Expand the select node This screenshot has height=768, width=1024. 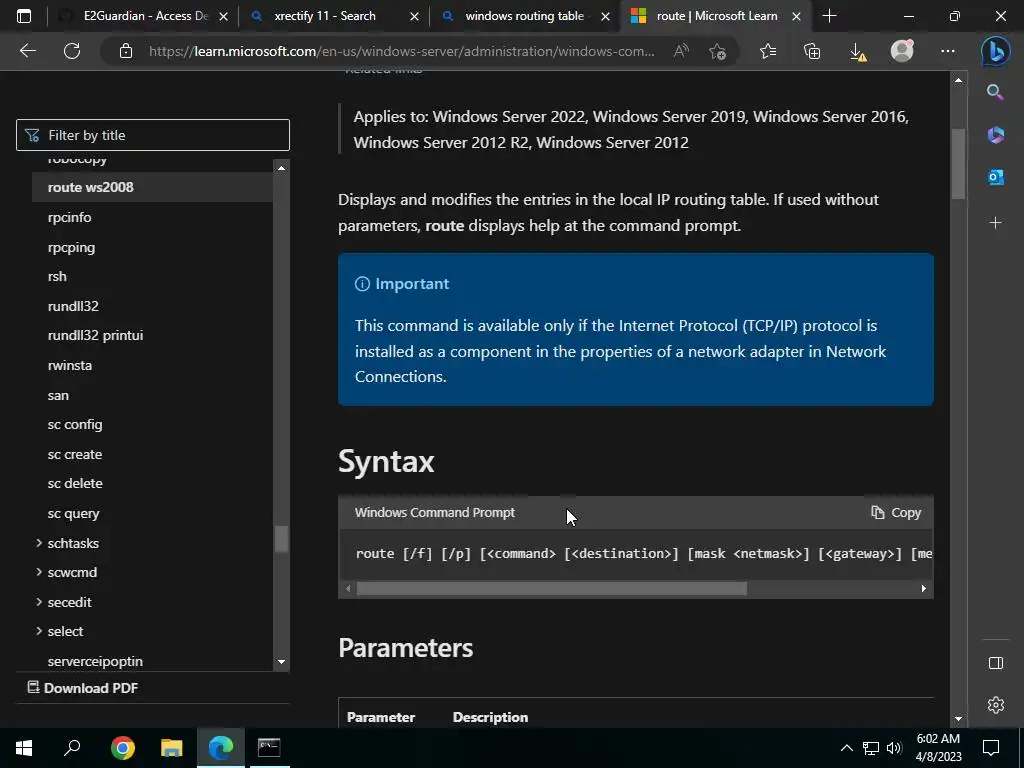coord(39,631)
